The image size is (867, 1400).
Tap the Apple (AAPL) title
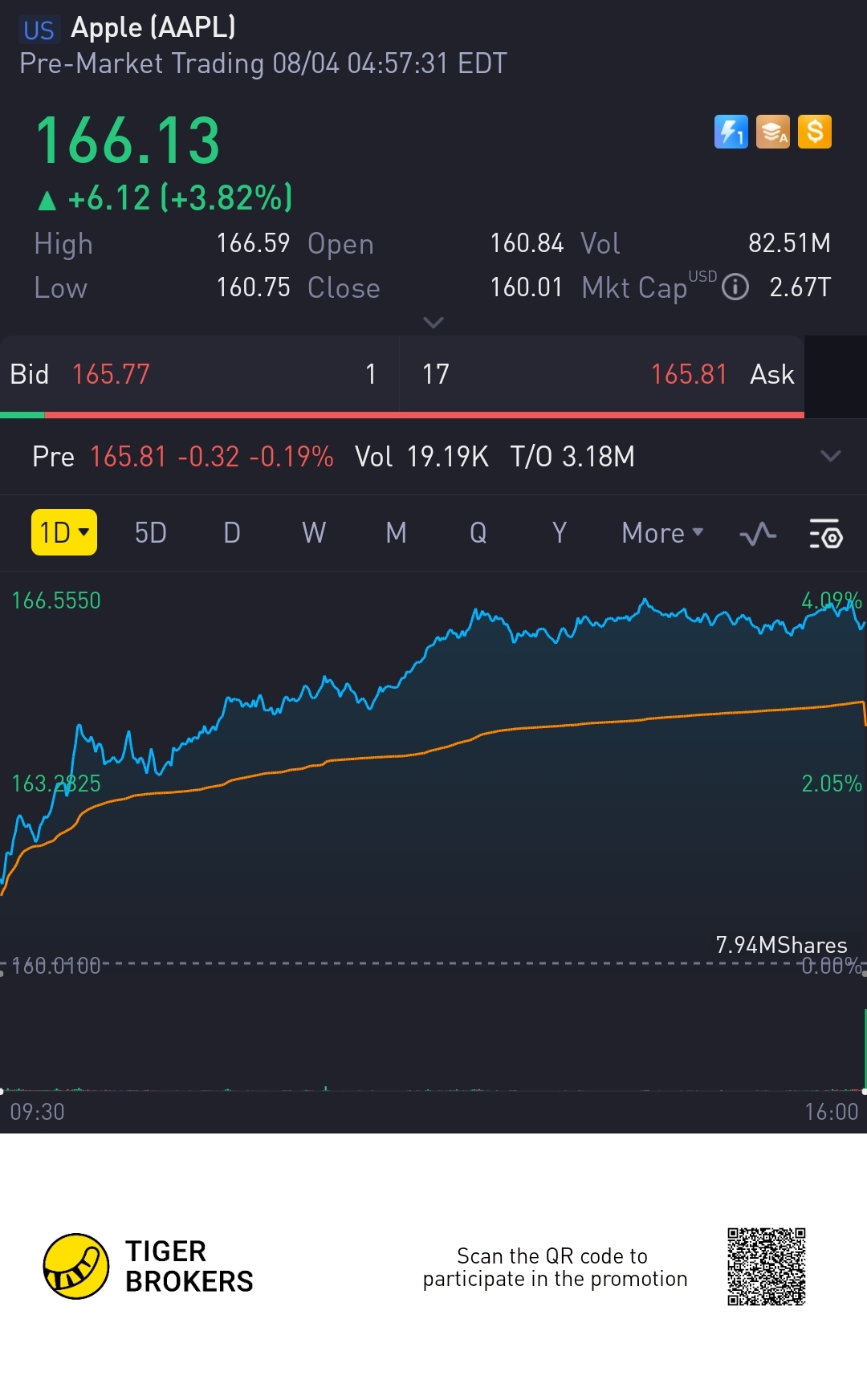click(x=153, y=28)
